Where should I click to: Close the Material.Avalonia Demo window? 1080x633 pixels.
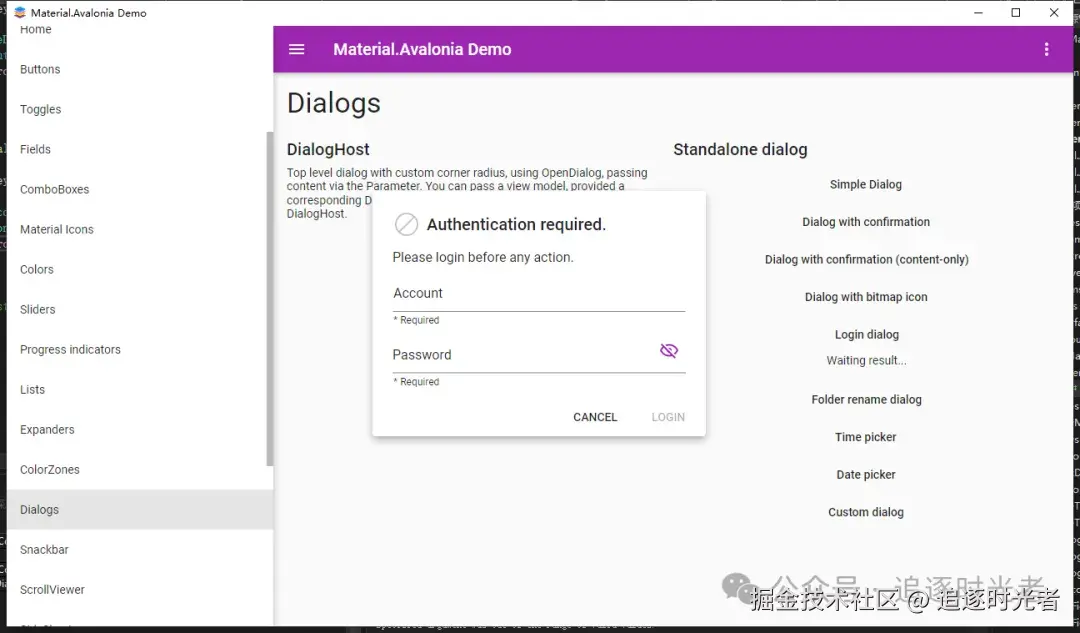(x=1054, y=12)
